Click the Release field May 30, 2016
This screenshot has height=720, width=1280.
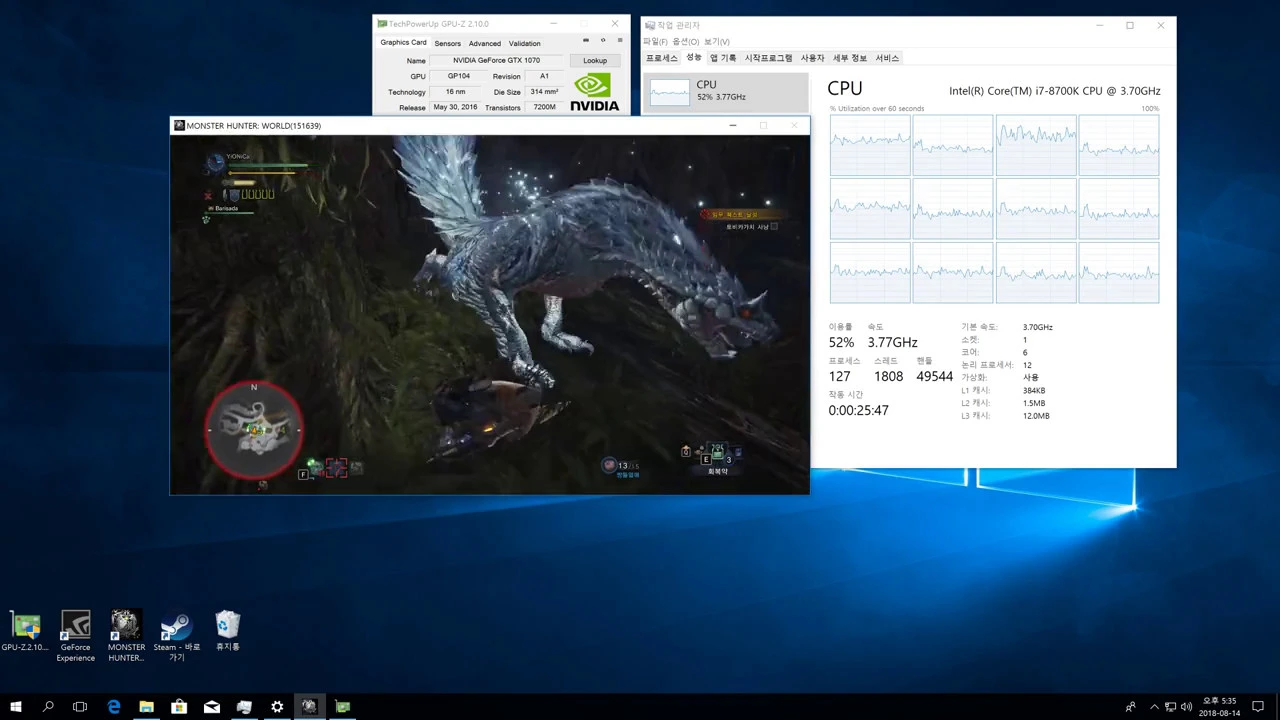pos(455,107)
